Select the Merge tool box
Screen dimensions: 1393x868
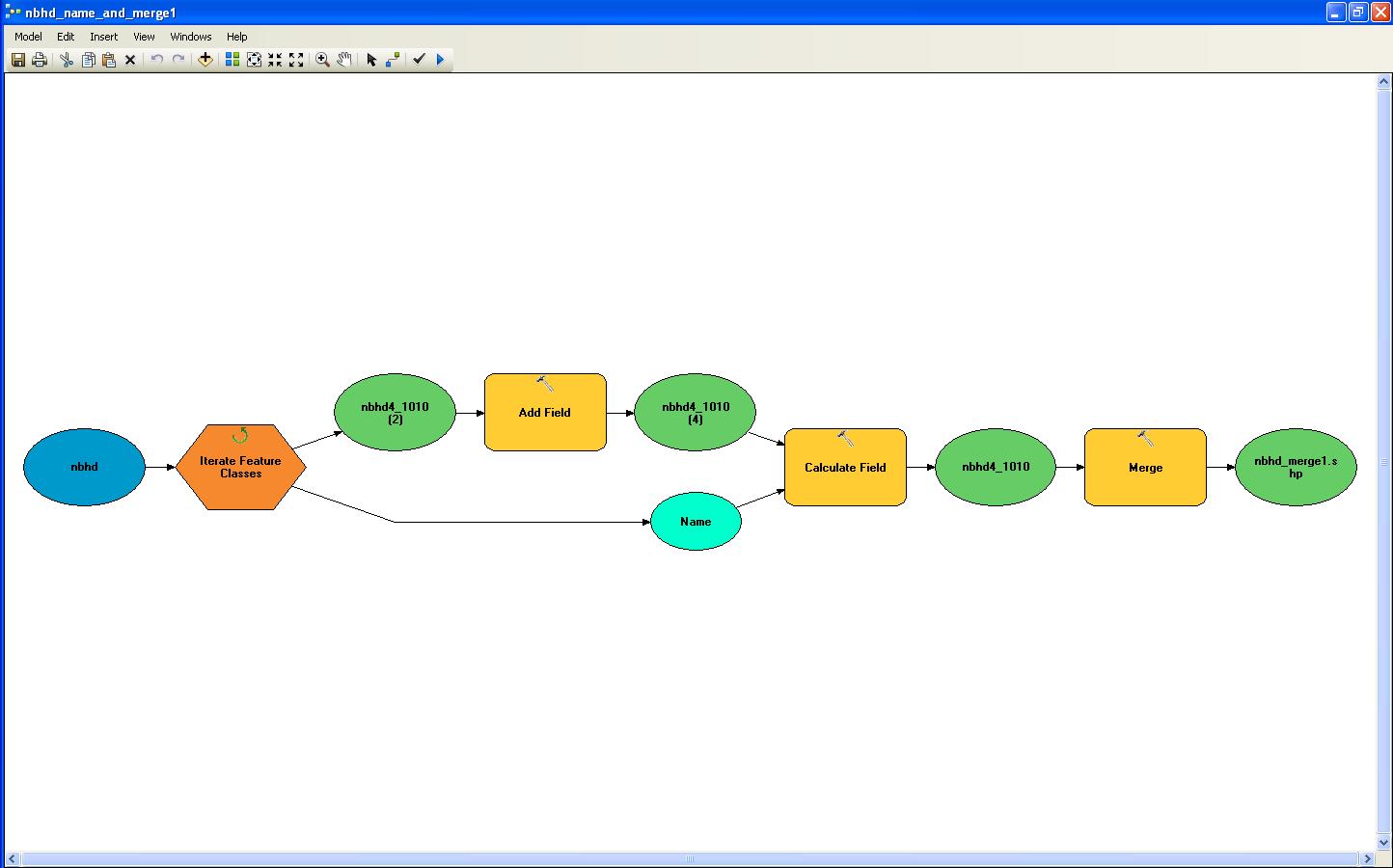pyautogui.click(x=1145, y=467)
